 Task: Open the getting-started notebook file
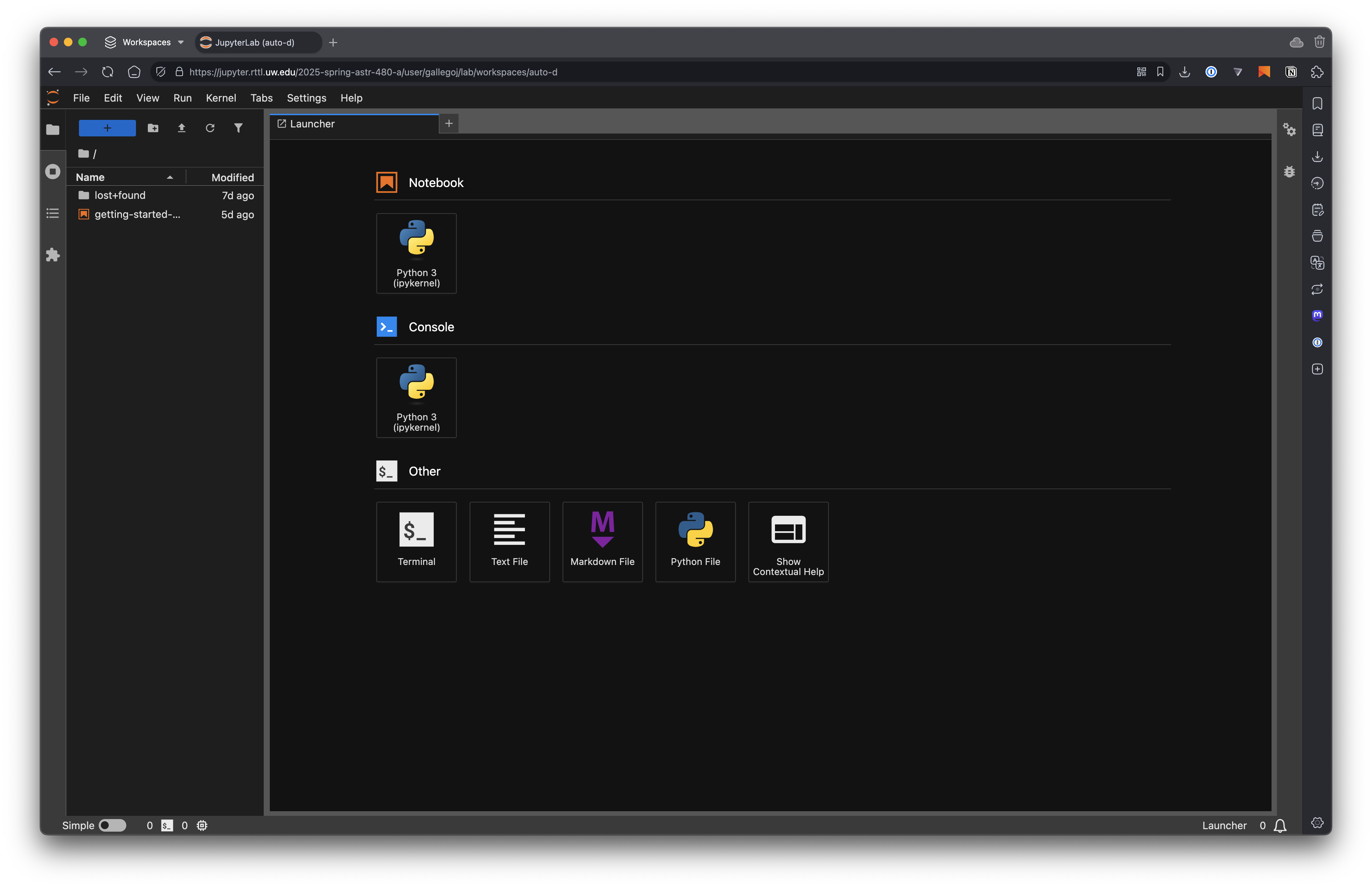[135, 214]
